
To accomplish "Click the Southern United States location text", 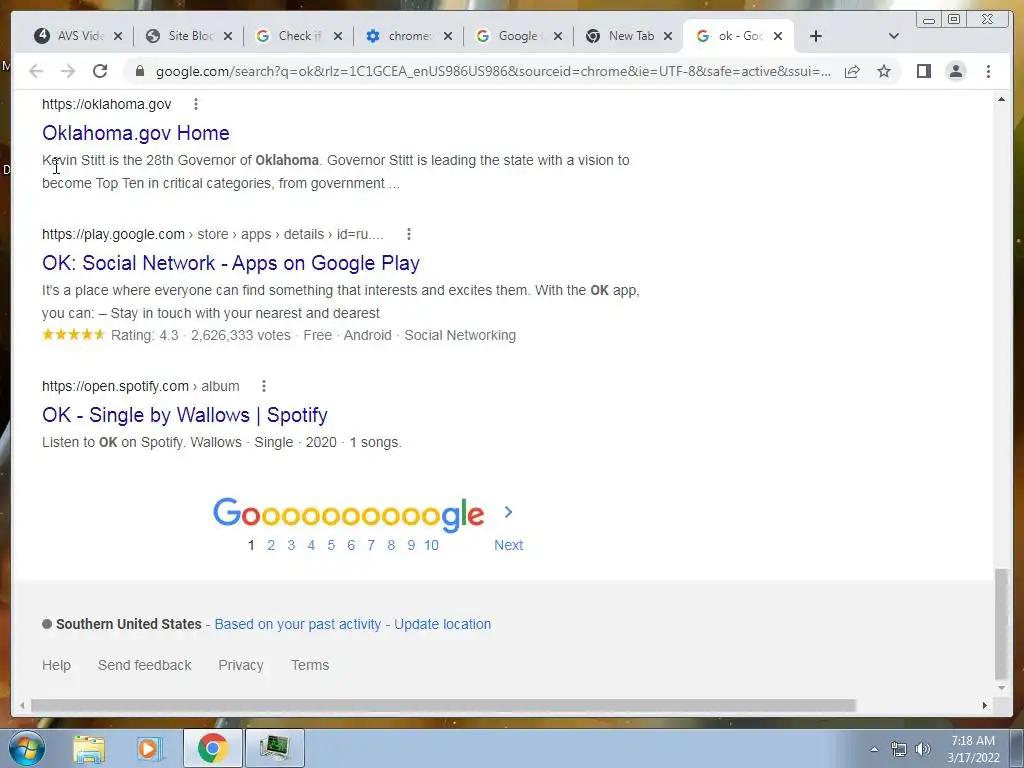I will [x=129, y=624].
